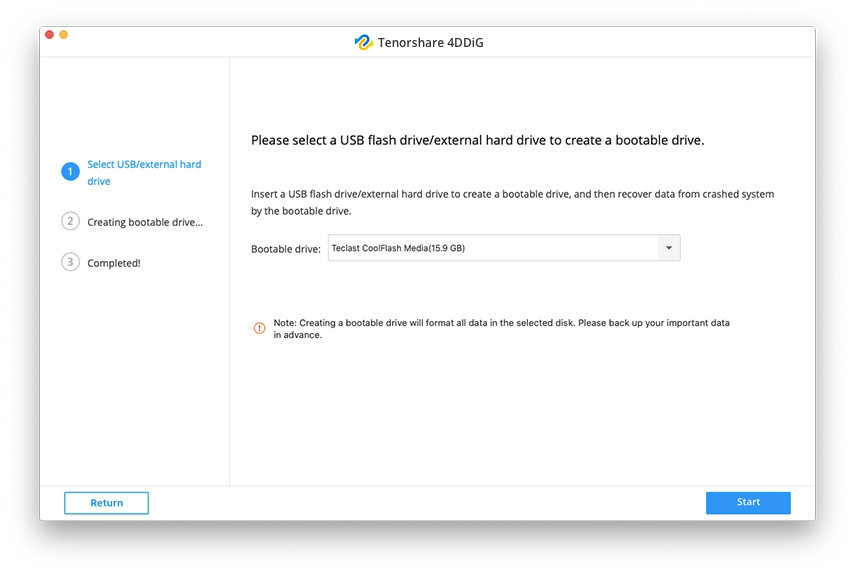Click the 'Bootable drive:' label
Screen dimensions: 855x573
pyautogui.click(x=286, y=249)
